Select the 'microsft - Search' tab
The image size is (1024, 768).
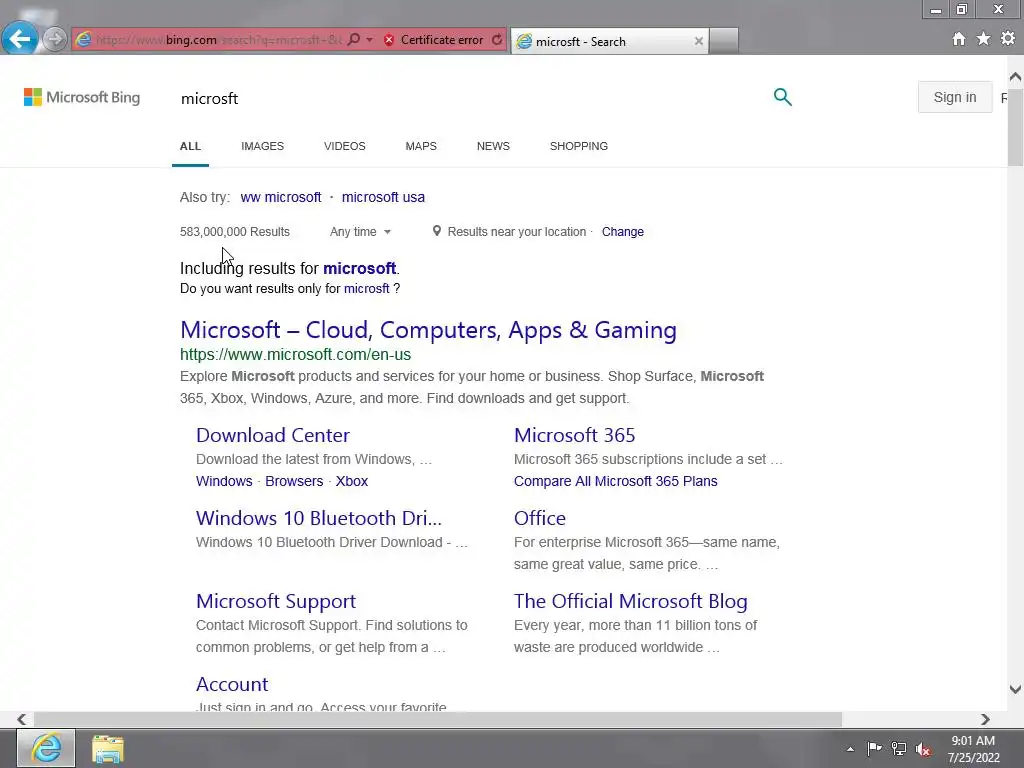608,42
